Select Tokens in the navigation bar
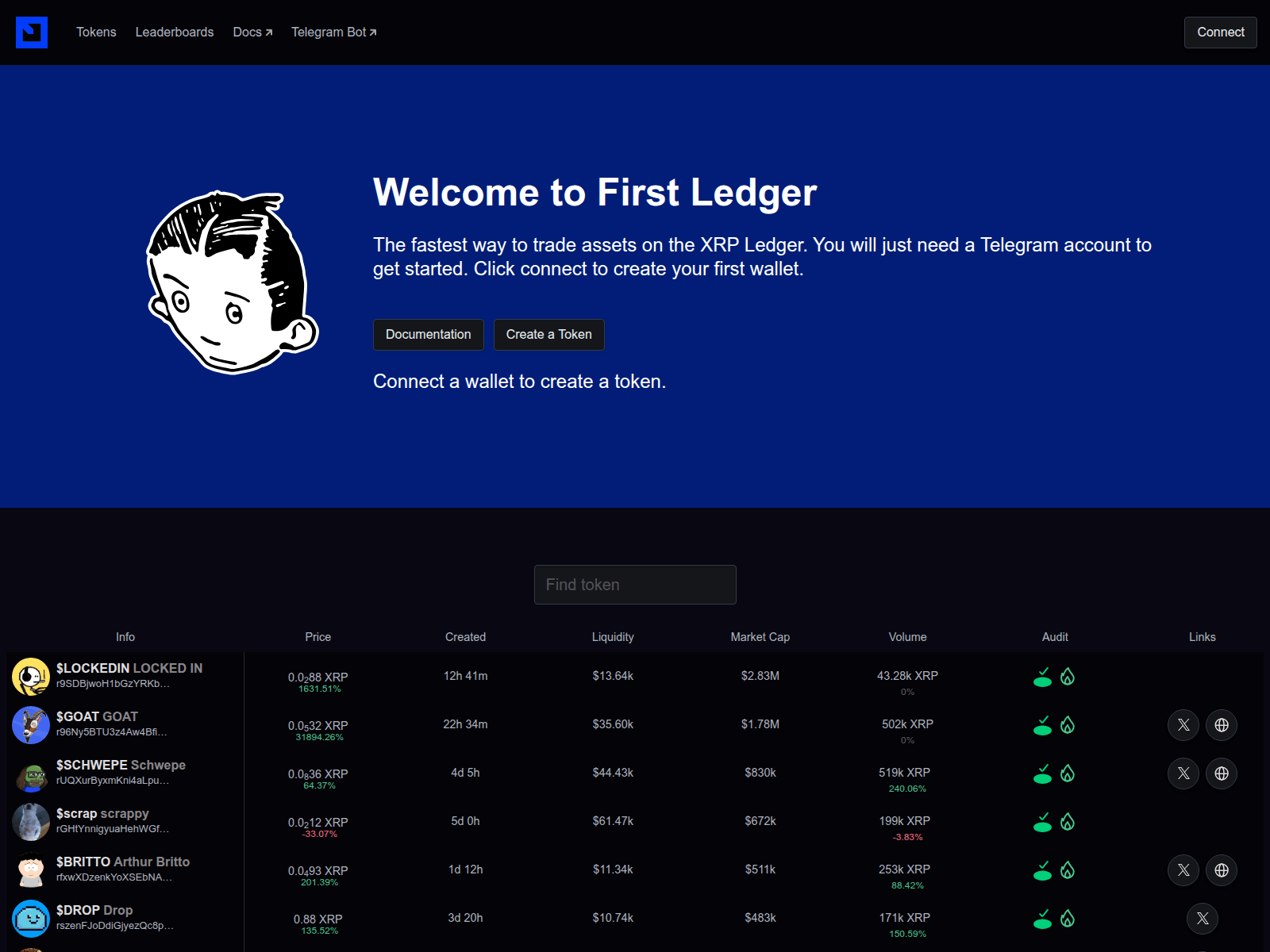The width and height of the screenshot is (1270, 952). tap(96, 33)
